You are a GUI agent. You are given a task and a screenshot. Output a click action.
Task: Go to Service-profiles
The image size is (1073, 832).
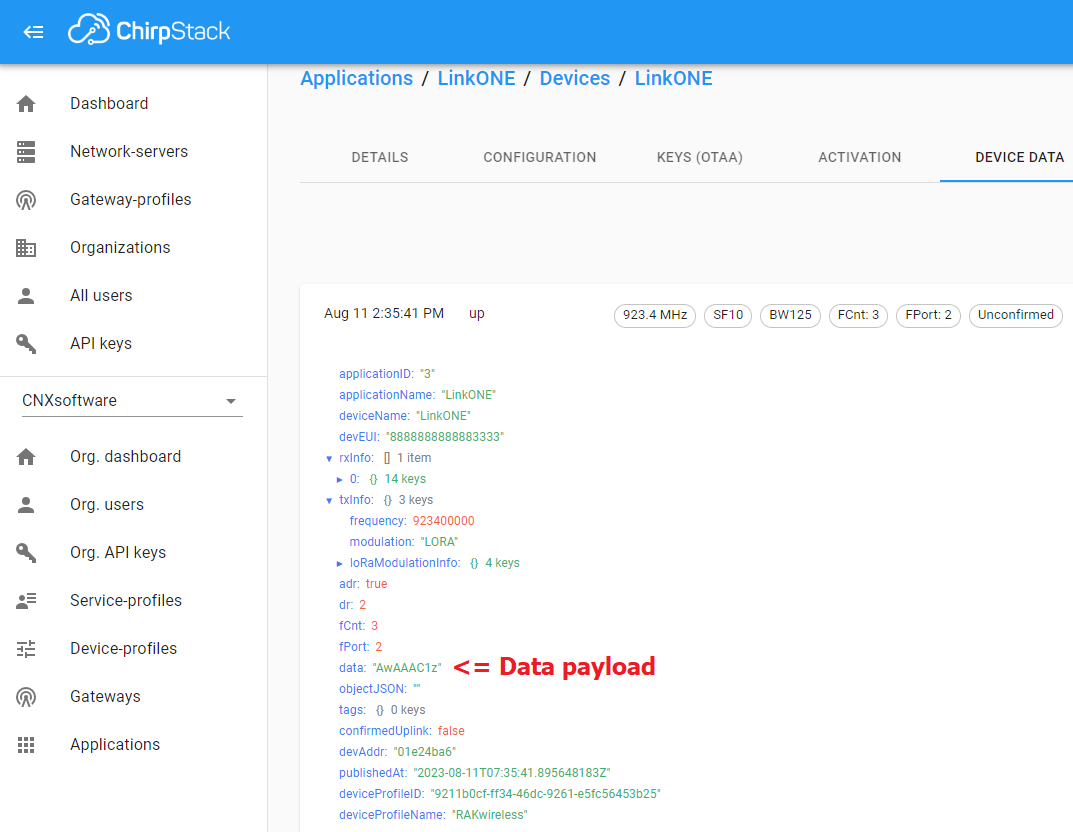126,600
